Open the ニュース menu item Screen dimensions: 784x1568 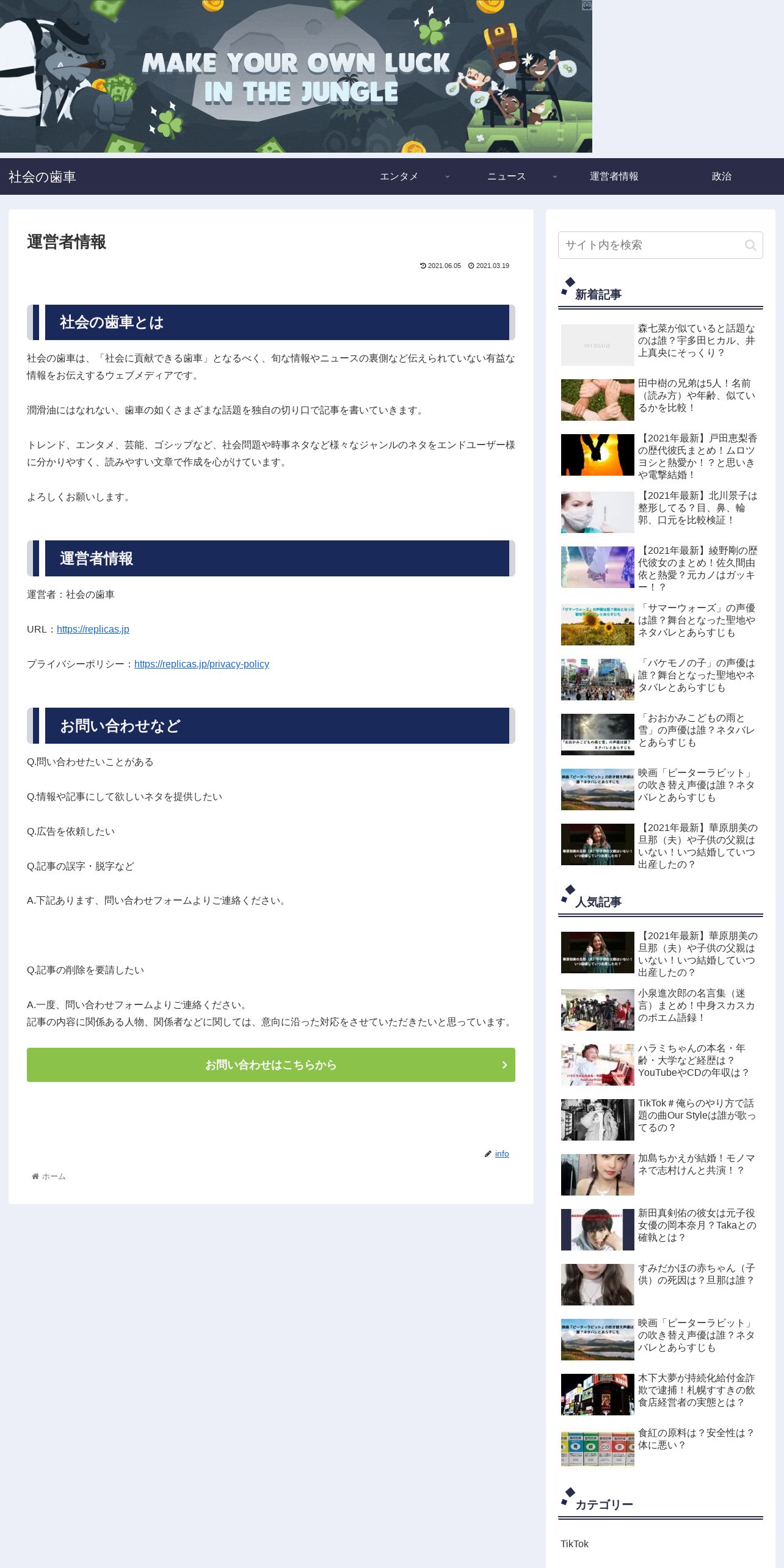coord(506,176)
